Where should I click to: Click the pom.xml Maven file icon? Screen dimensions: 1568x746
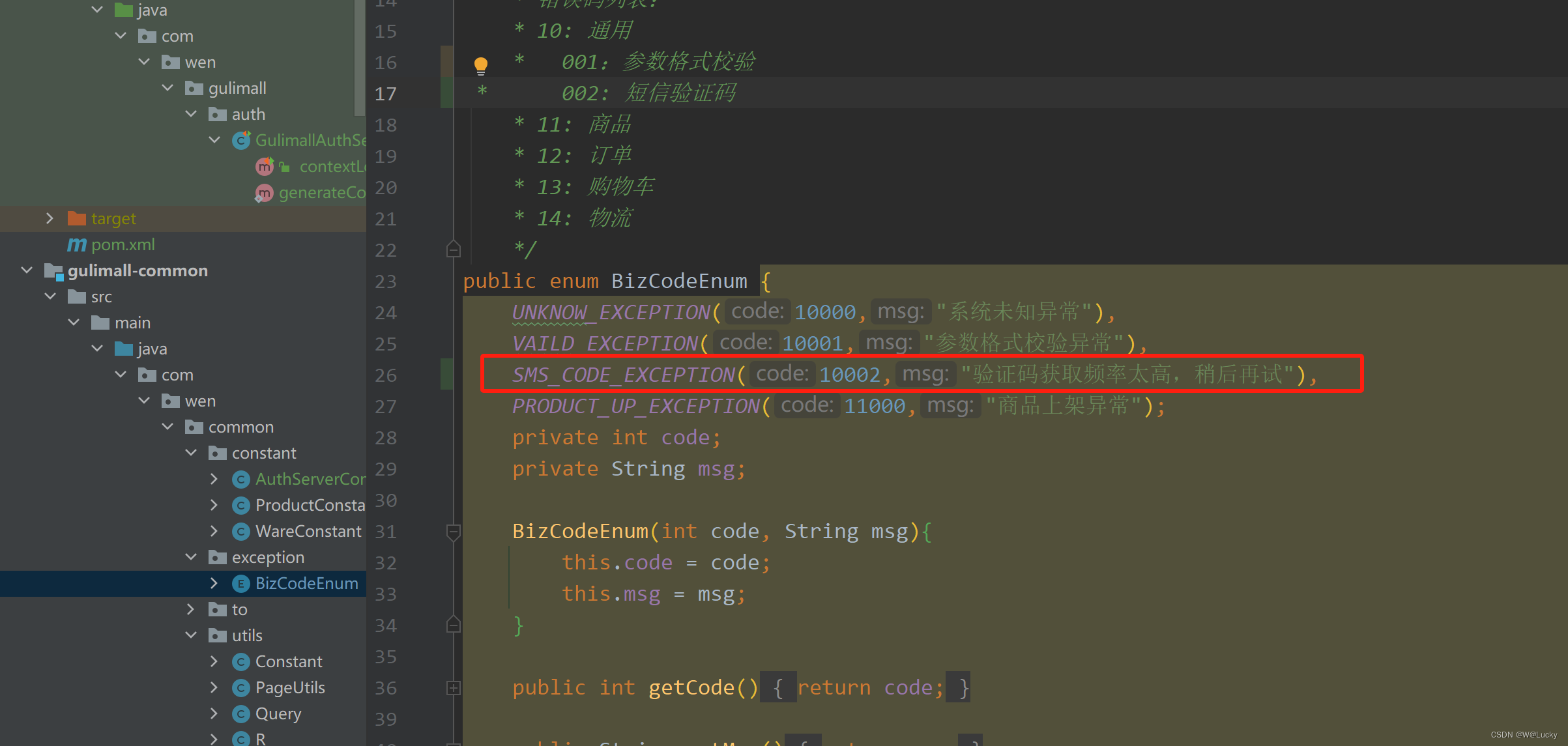(76, 245)
